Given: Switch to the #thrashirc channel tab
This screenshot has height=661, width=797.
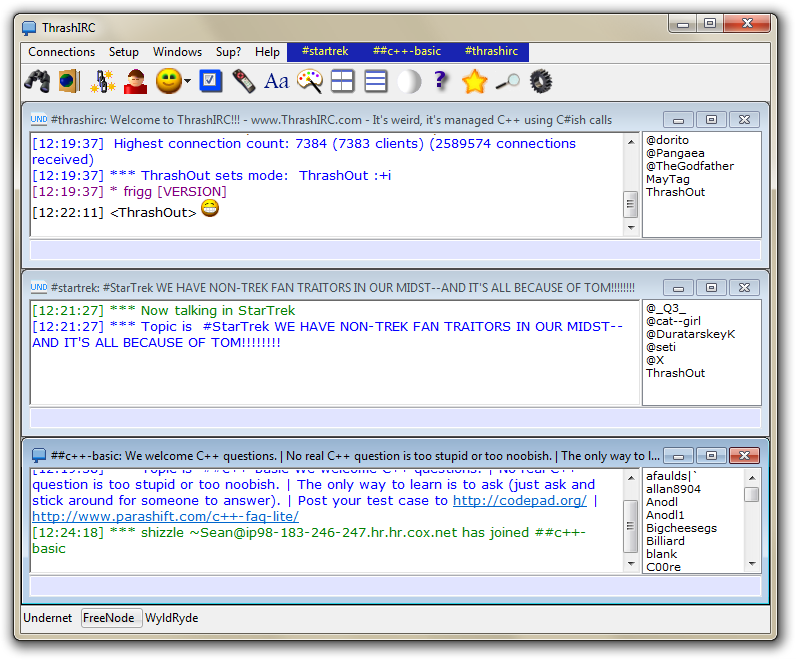Looking at the screenshot, I should [491, 51].
